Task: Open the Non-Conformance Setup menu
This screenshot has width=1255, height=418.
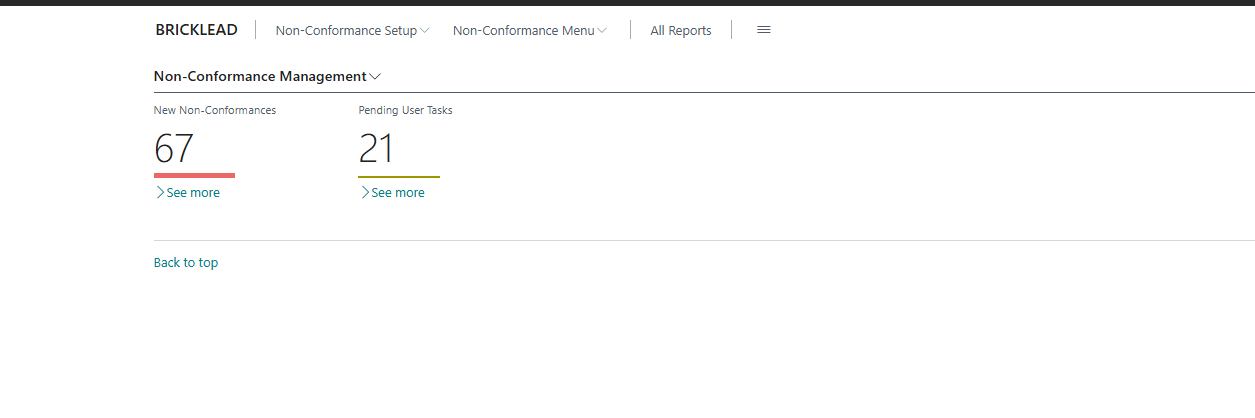Action: (x=346, y=31)
